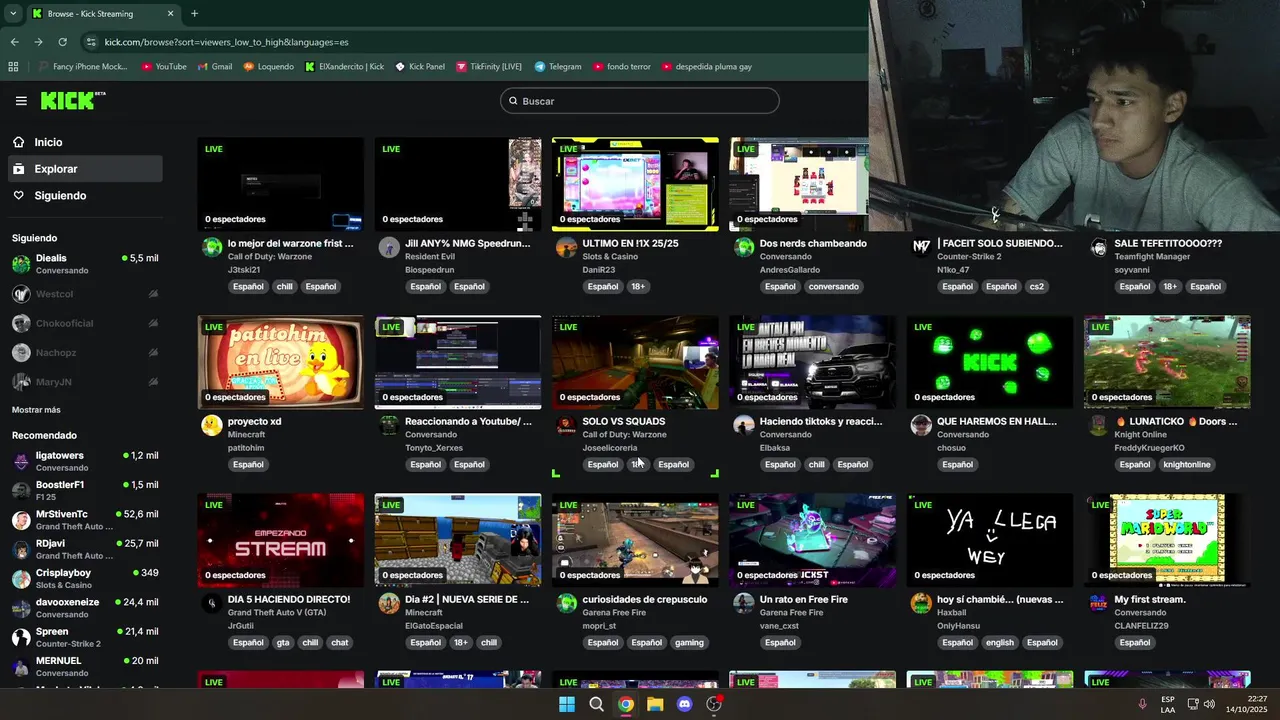Screen dimensions: 1280x720
Task: Open the Resident Evil category link
Action: pos(430,257)
